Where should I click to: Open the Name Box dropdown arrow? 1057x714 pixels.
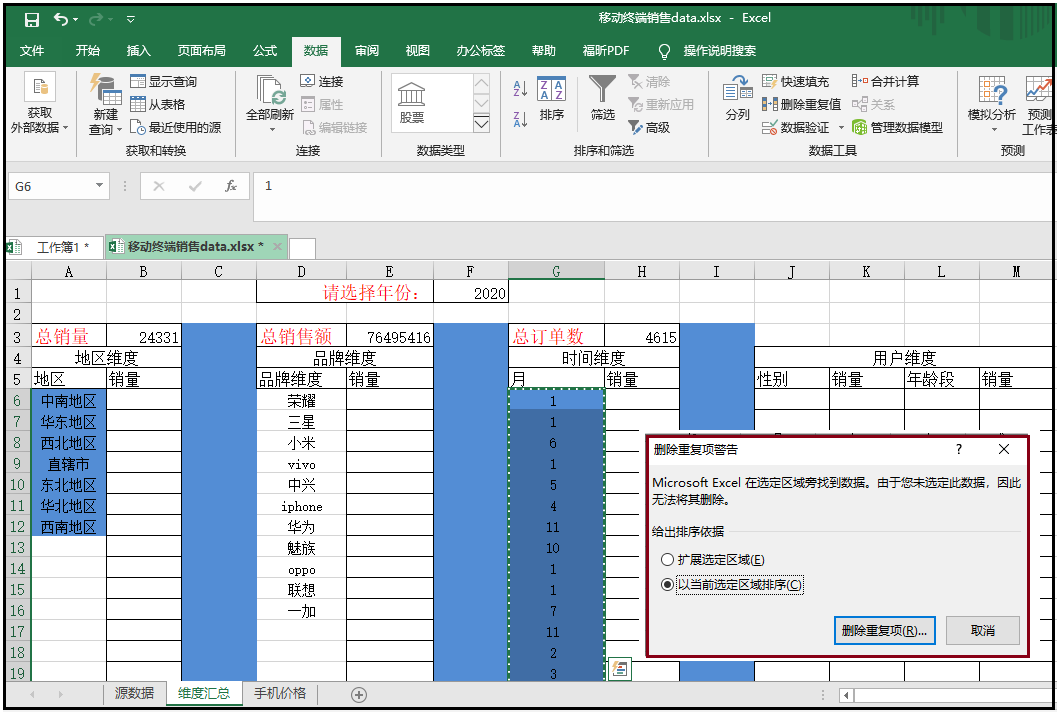point(99,186)
